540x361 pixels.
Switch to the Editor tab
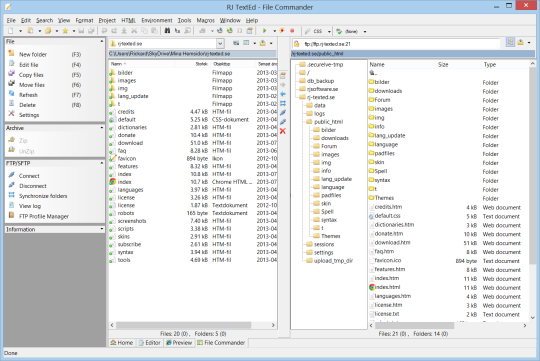149,343
